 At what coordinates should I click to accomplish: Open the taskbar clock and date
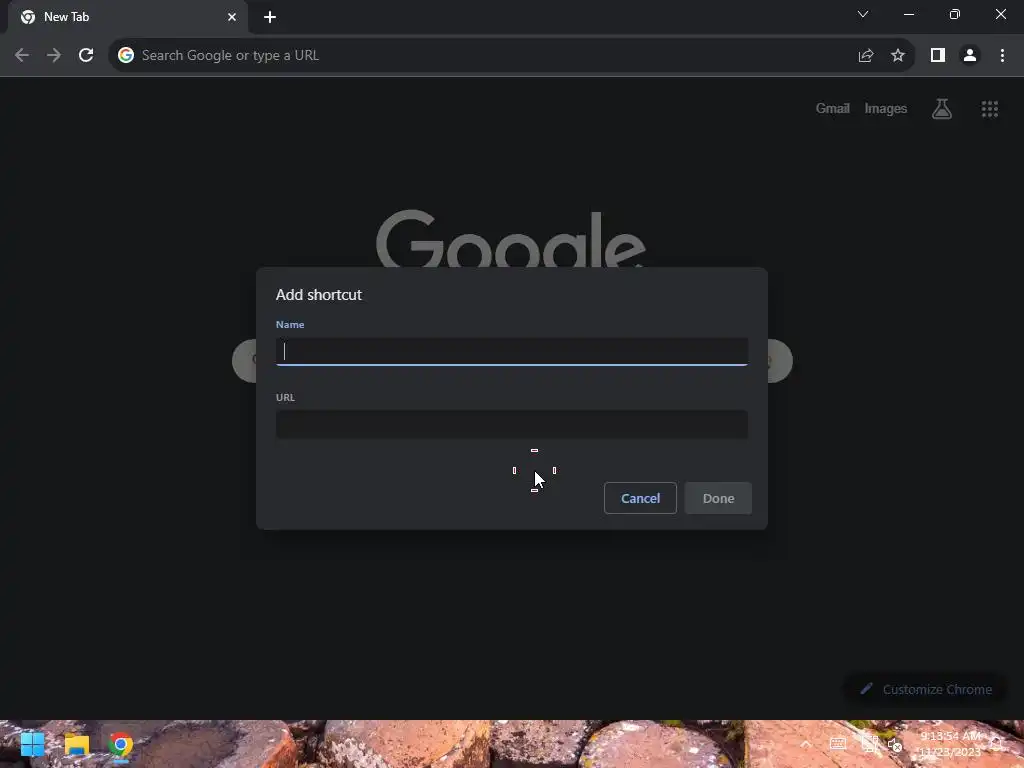pos(950,744)
